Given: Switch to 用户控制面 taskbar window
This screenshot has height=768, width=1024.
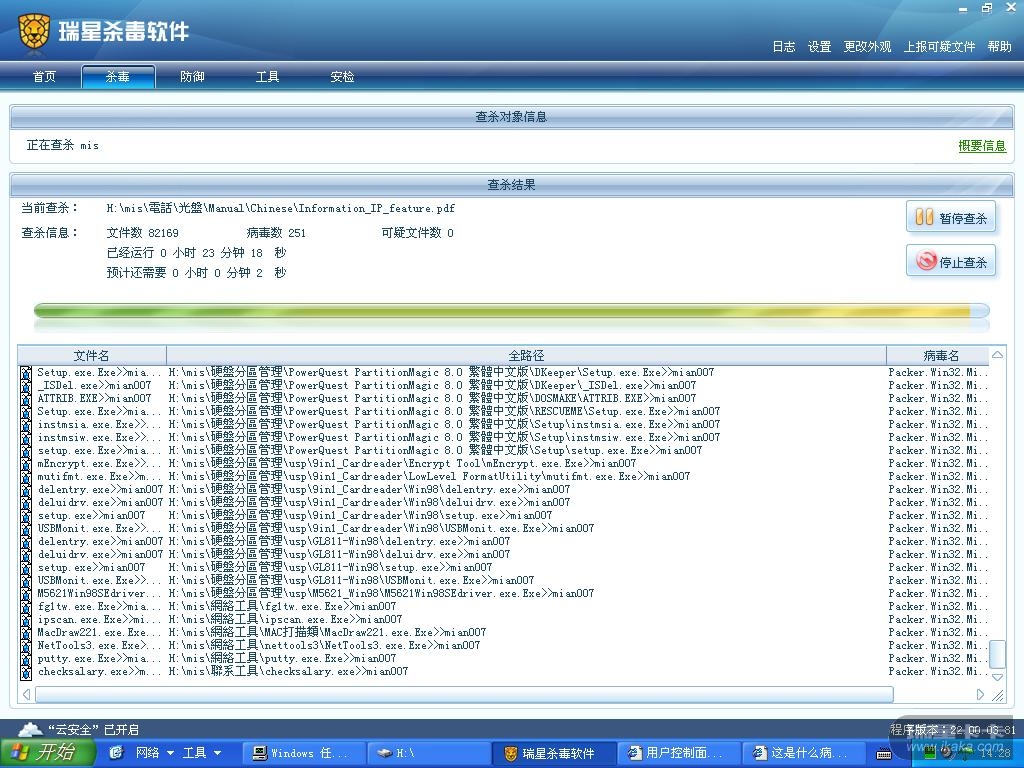Looking at the screenshot, I should [679, 753].
